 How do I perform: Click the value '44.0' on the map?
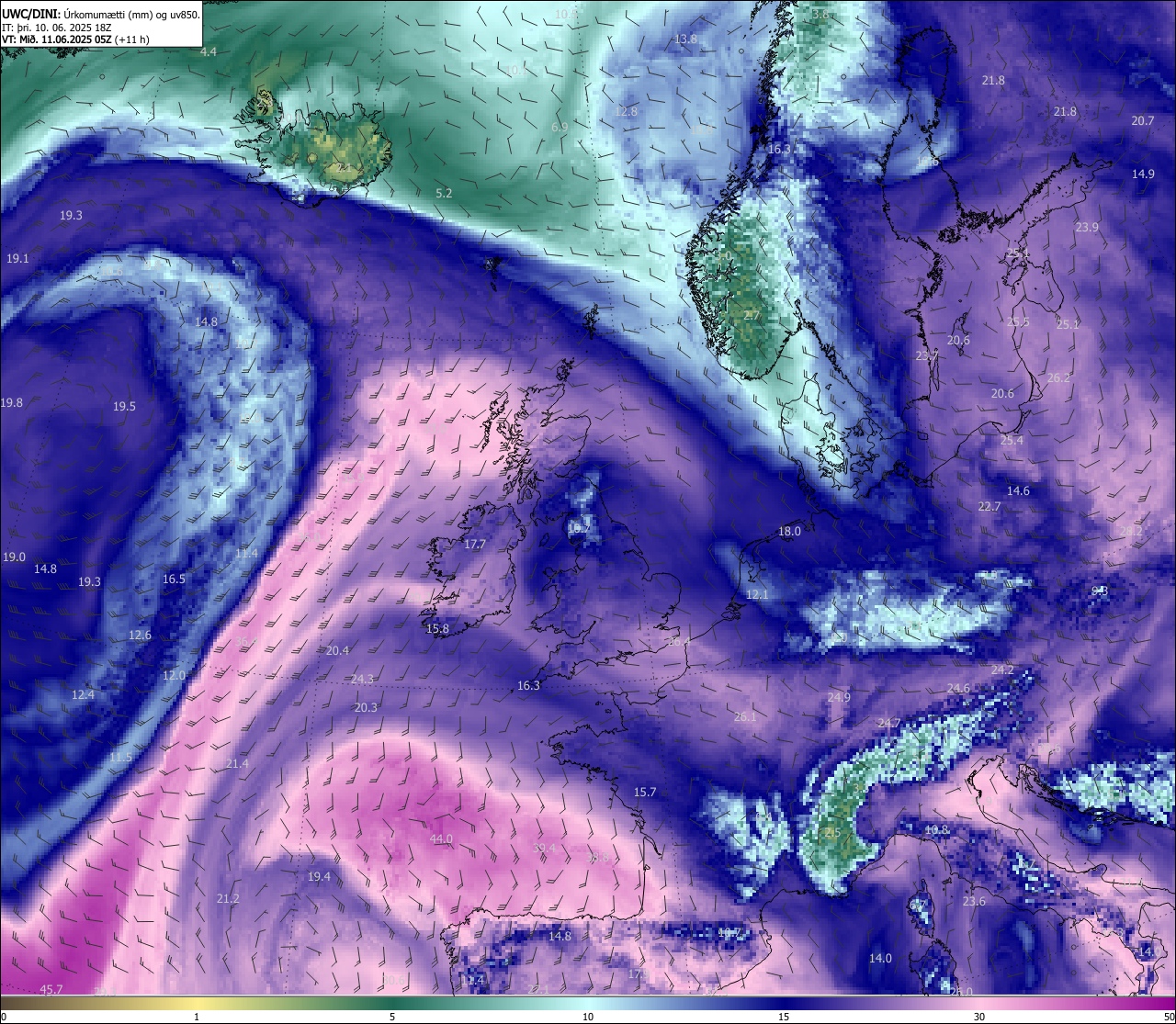(441, 839)
